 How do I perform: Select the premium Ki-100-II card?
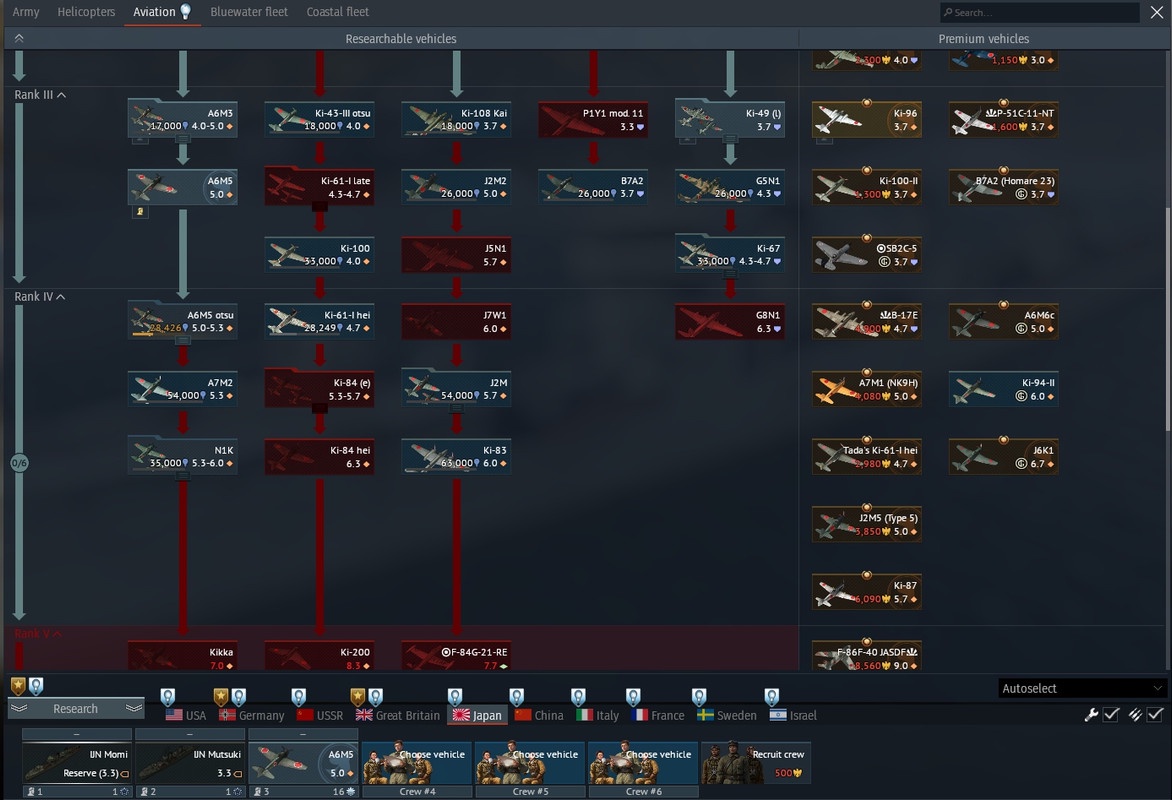pyautogui.click(x=866, y=187)
